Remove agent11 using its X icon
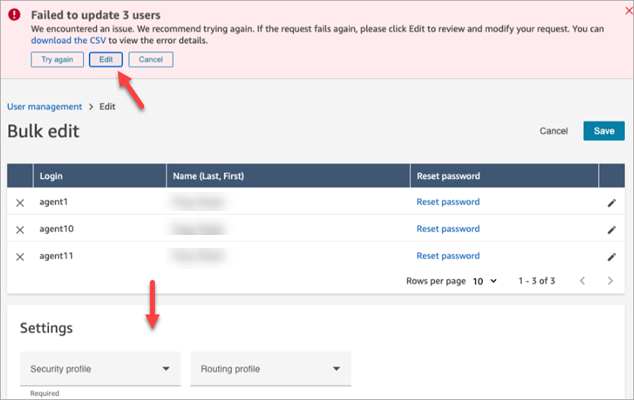The width and height of the screenshot is (634, 400). pyautogui.click(x=20, y=256)
